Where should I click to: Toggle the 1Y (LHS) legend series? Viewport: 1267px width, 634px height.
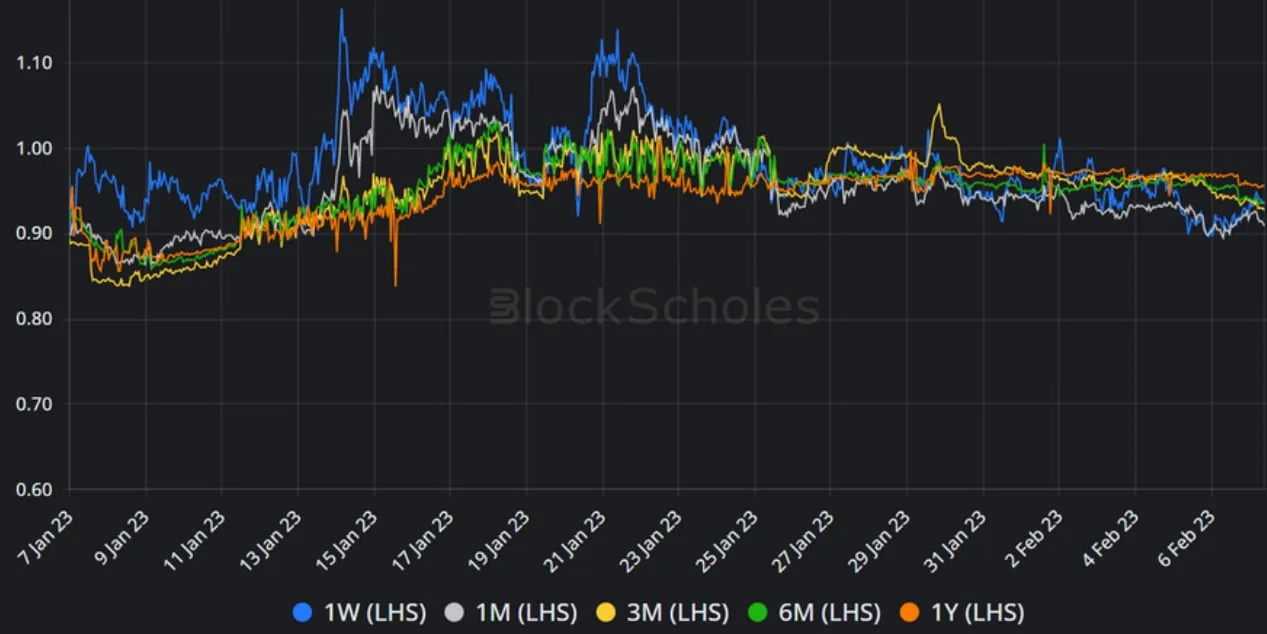click(x=962, y=612)
